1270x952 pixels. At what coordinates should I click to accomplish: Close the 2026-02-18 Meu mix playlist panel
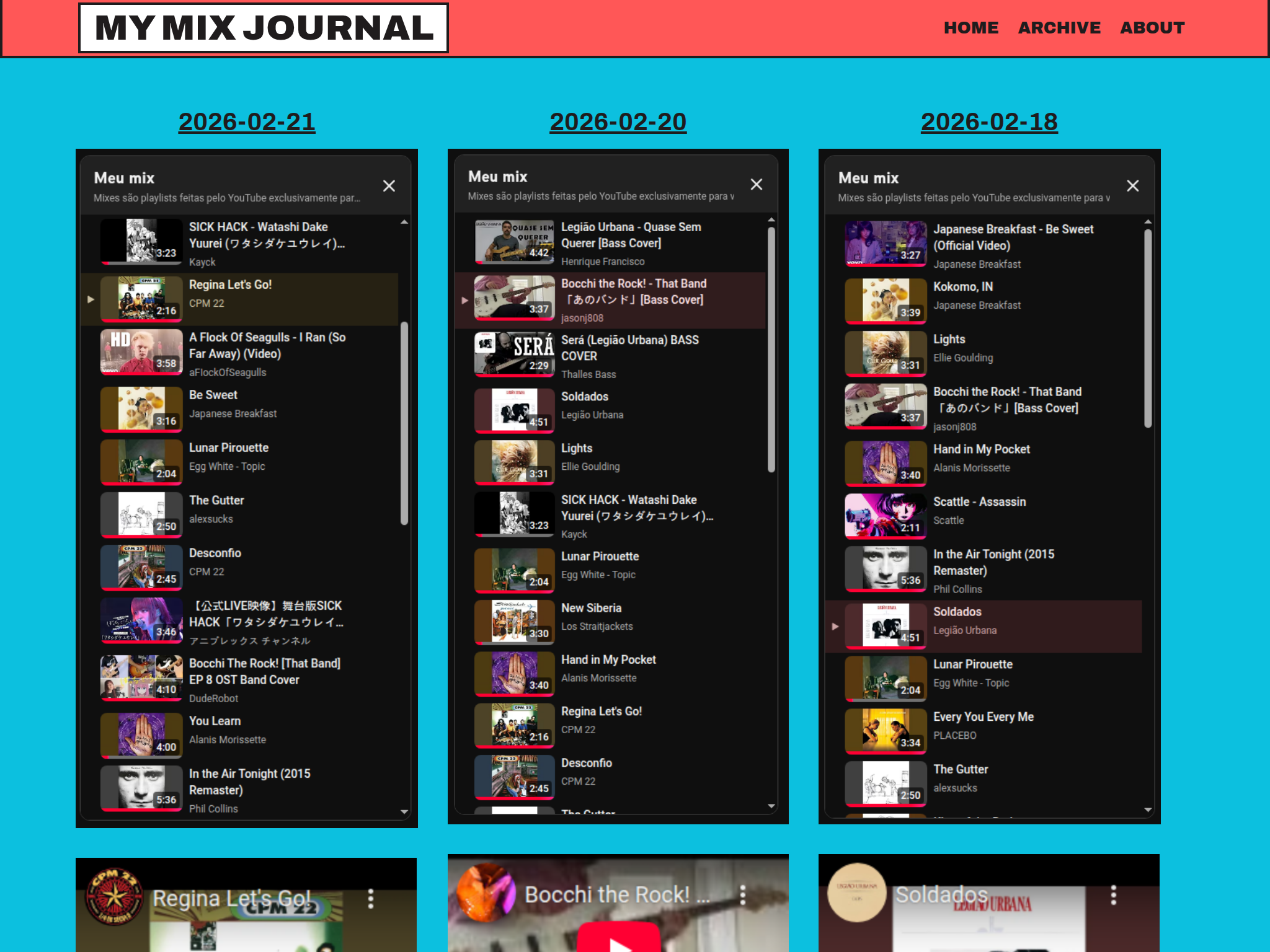(1133, 185)
